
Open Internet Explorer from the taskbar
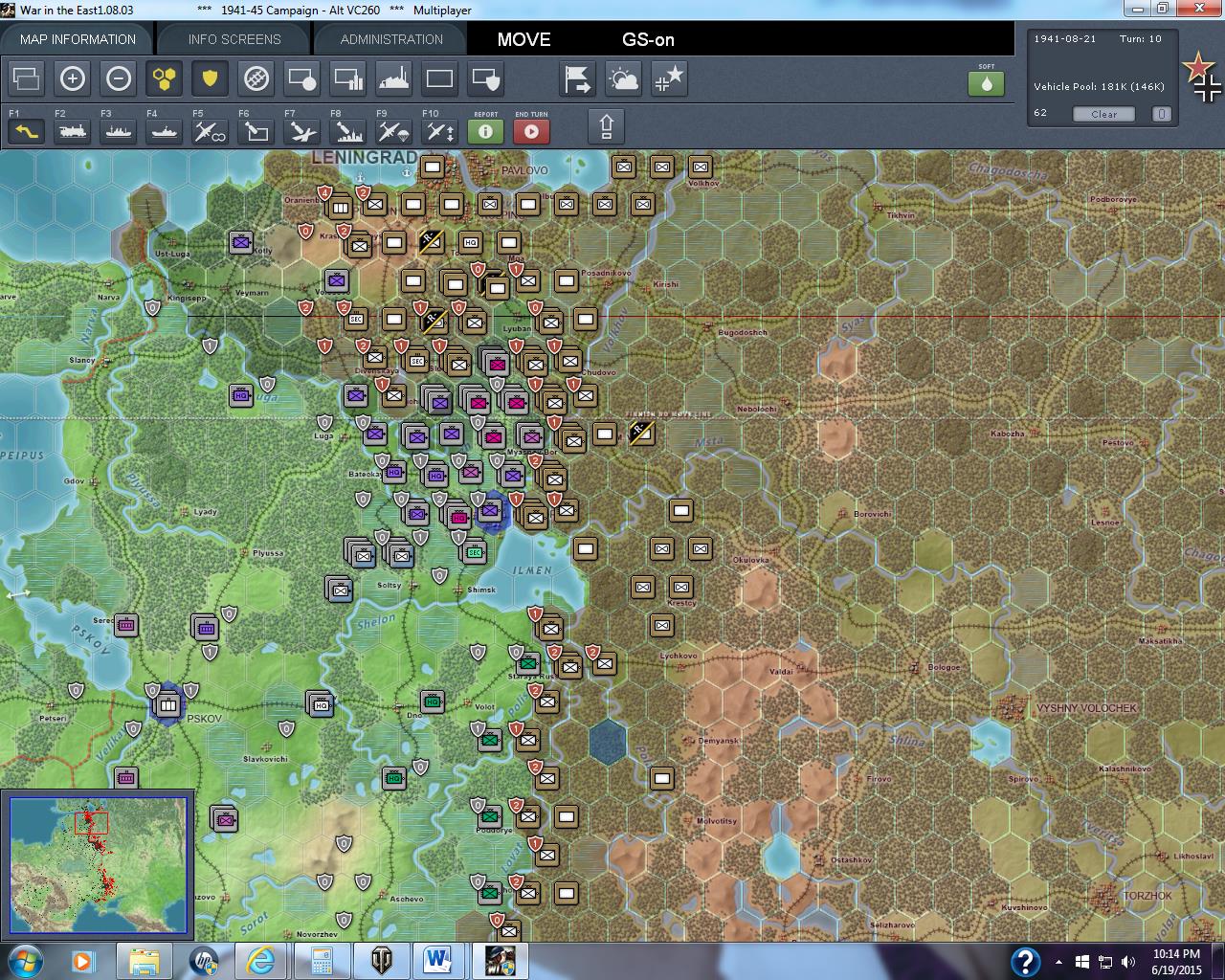(261, 961)
